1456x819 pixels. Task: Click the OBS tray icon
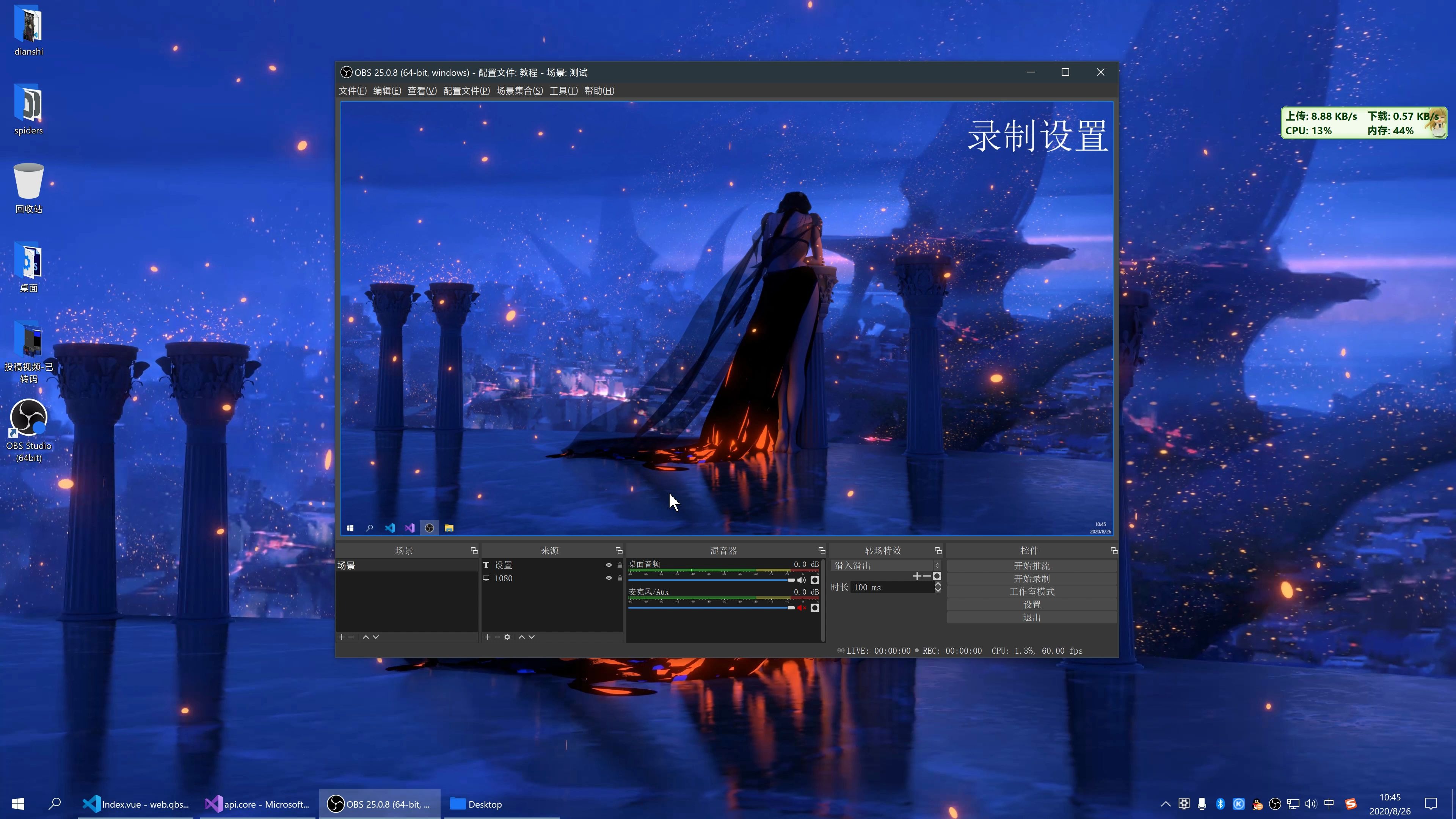coord(1274,804)
